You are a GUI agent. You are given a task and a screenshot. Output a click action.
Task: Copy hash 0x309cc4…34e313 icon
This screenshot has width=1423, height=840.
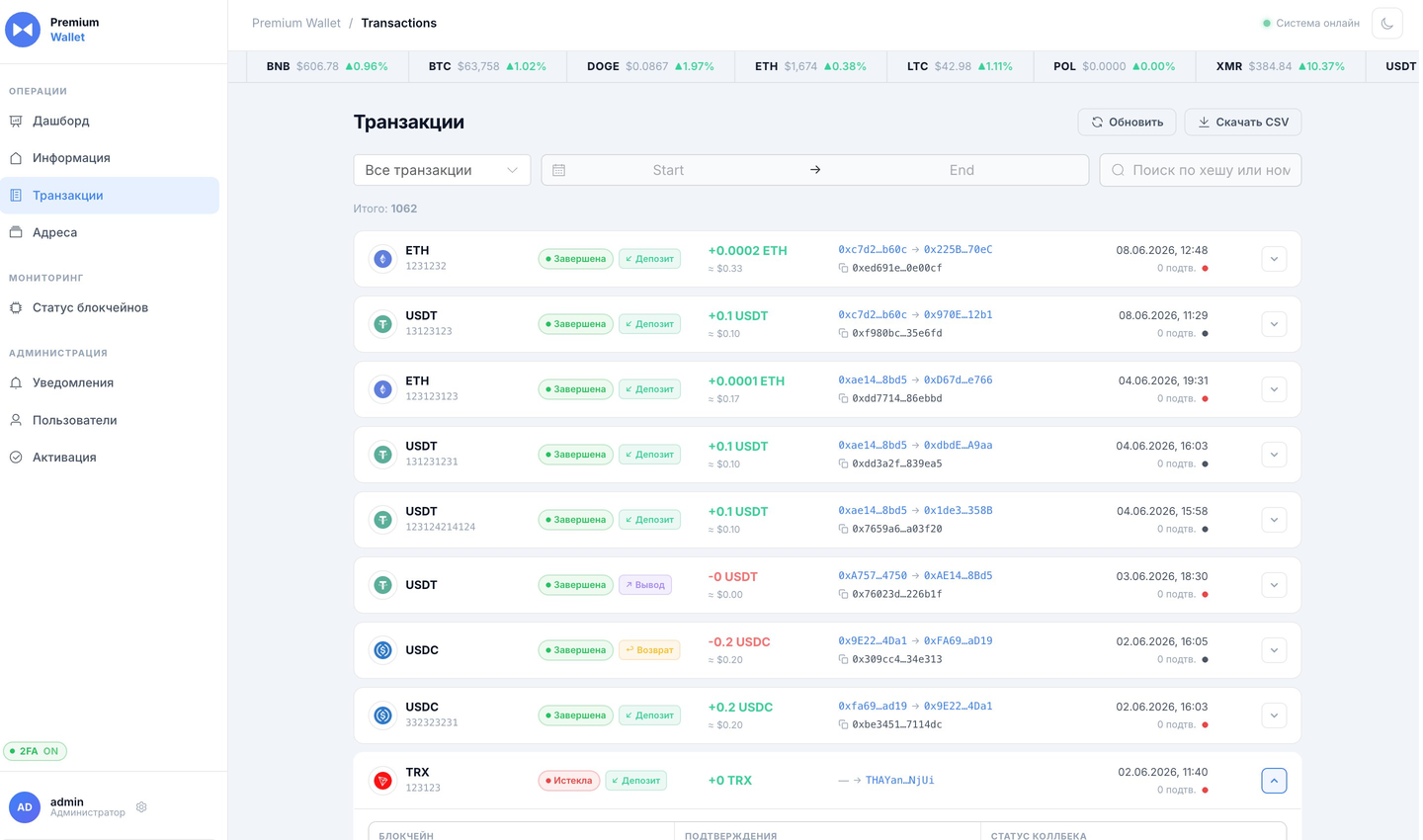click(843, 659)
